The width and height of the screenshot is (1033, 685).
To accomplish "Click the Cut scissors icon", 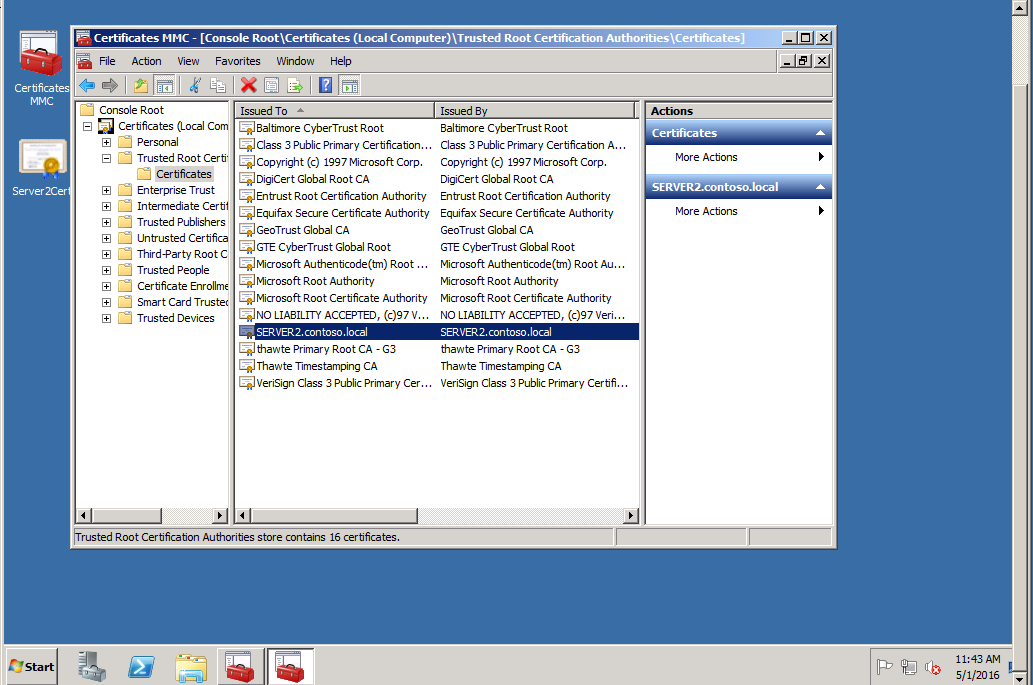I will point(194,85).
